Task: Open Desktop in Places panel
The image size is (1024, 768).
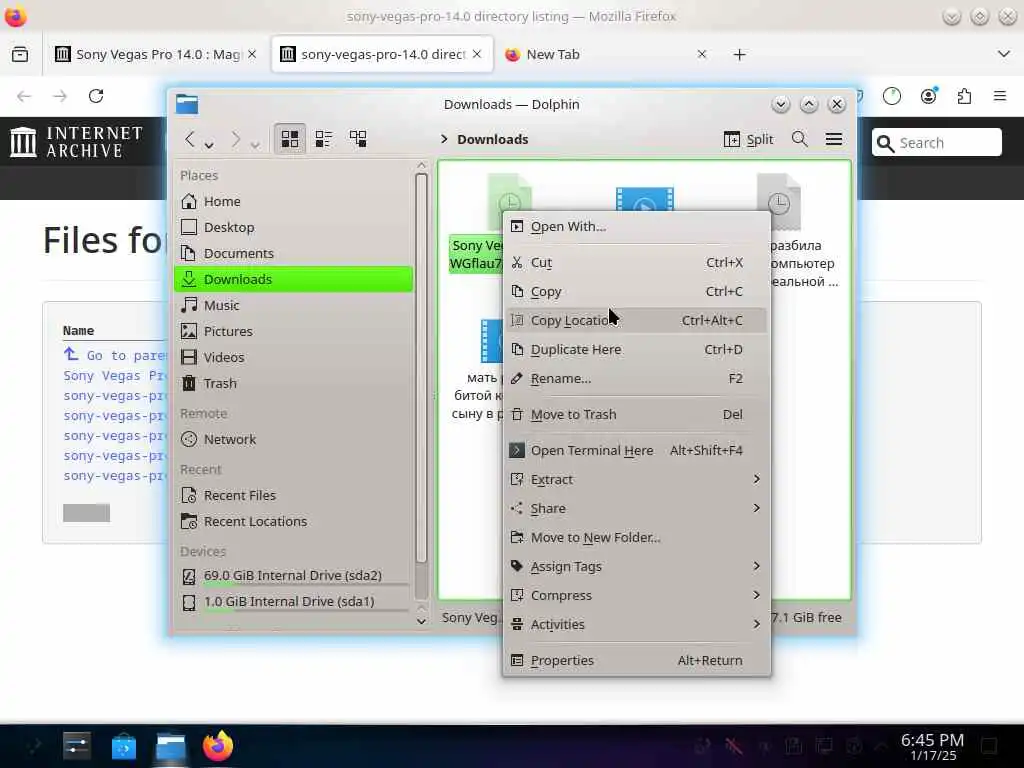Action: [x=294, y=227]
